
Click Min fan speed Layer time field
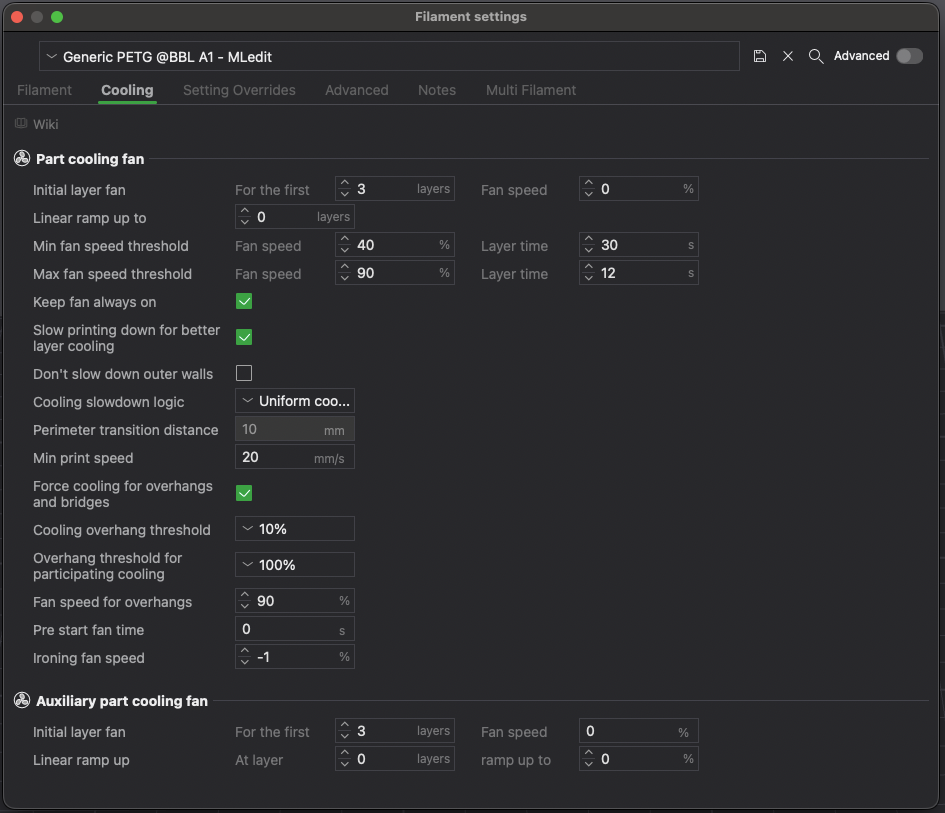click(639, 245)
